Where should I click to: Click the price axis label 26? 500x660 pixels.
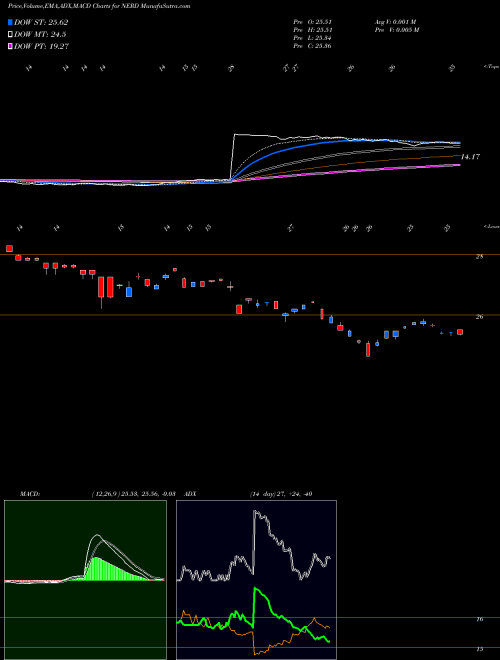pos(479,317)
